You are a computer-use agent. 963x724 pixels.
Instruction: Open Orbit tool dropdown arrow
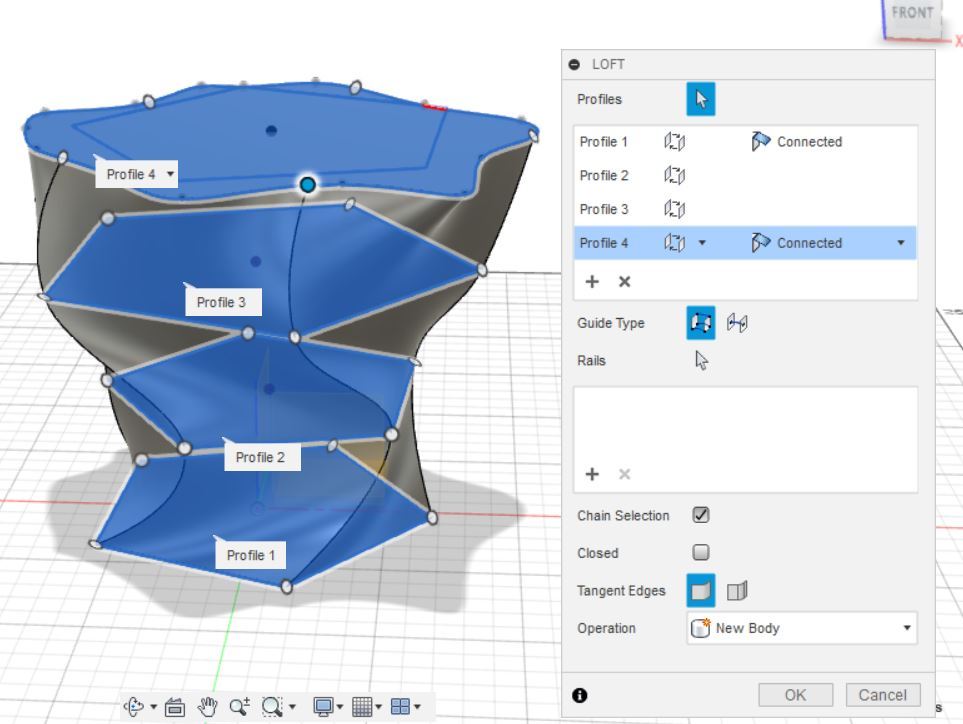click(x=153, y=706)
